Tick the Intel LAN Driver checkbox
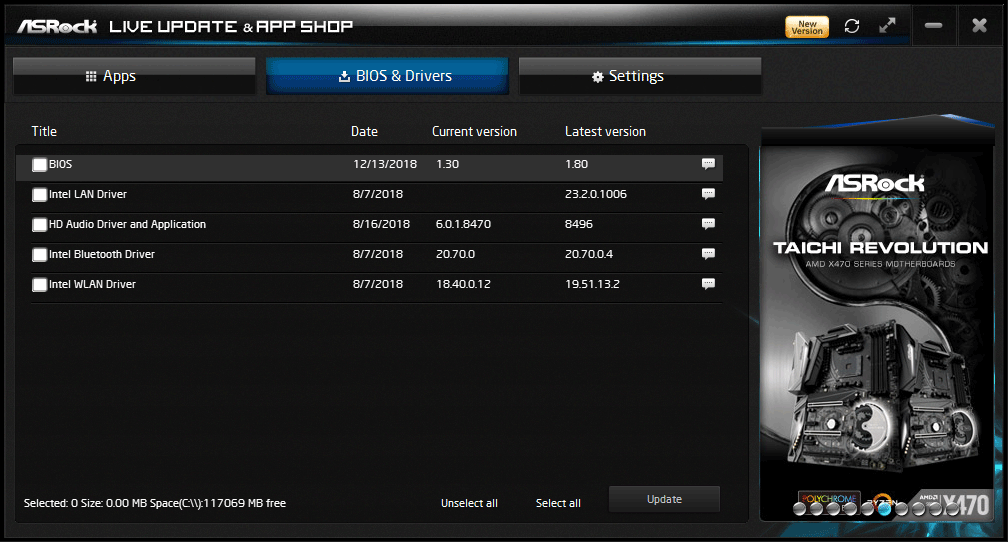Image resolution: width=1008 pixels, height=542 pixels. tap(40, 194)
